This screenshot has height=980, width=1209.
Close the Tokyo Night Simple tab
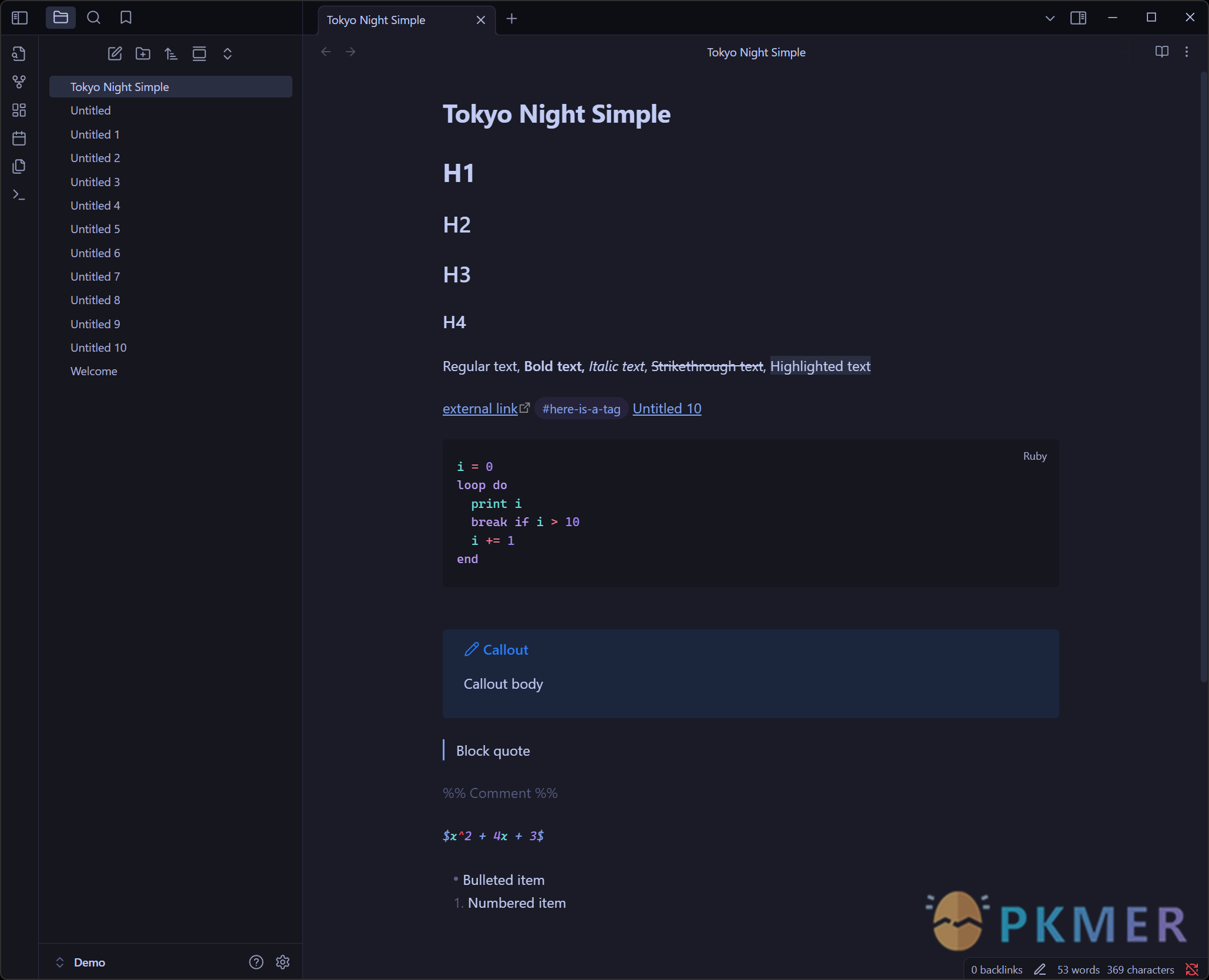click(x=481, y=20)
